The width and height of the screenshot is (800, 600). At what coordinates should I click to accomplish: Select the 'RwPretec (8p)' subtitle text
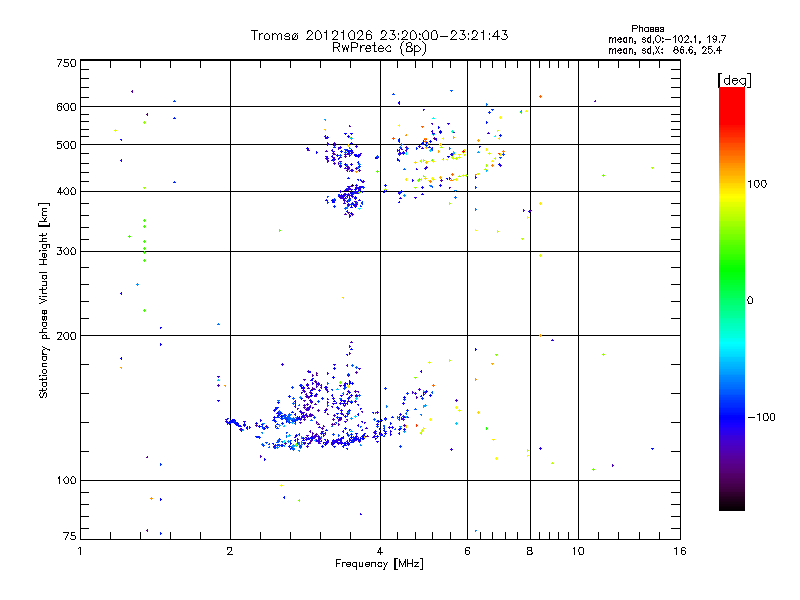[379, 48]
